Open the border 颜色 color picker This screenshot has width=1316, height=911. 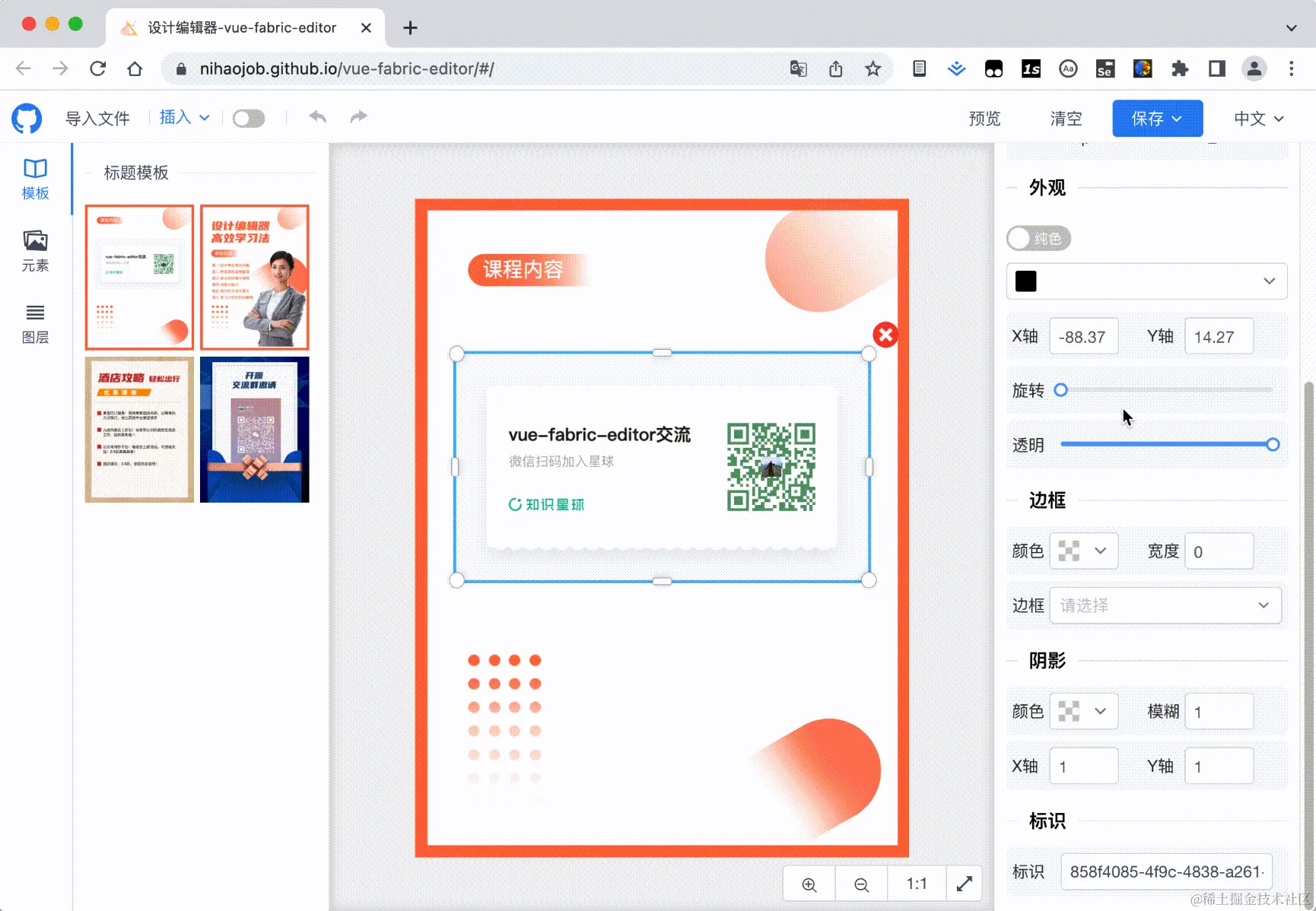(x=1083, y=551)
